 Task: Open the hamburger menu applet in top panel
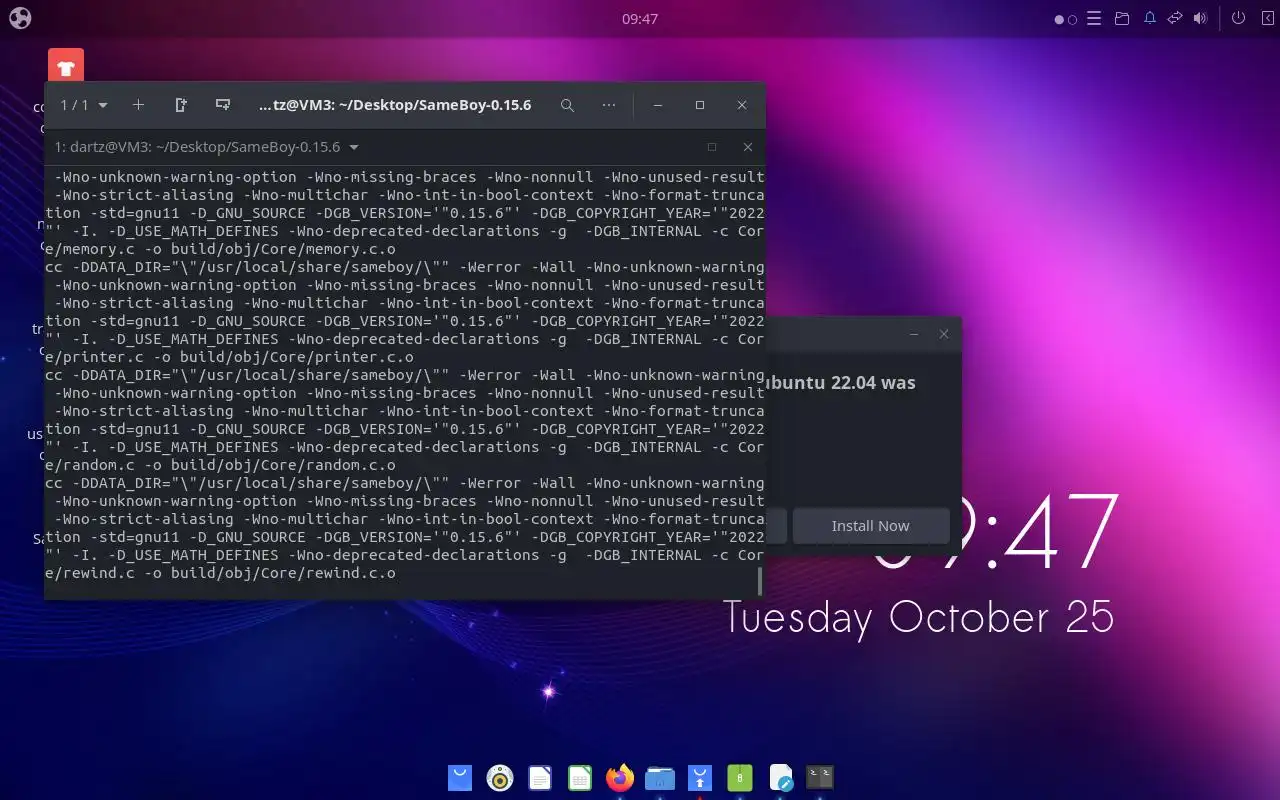(1095, 18)
